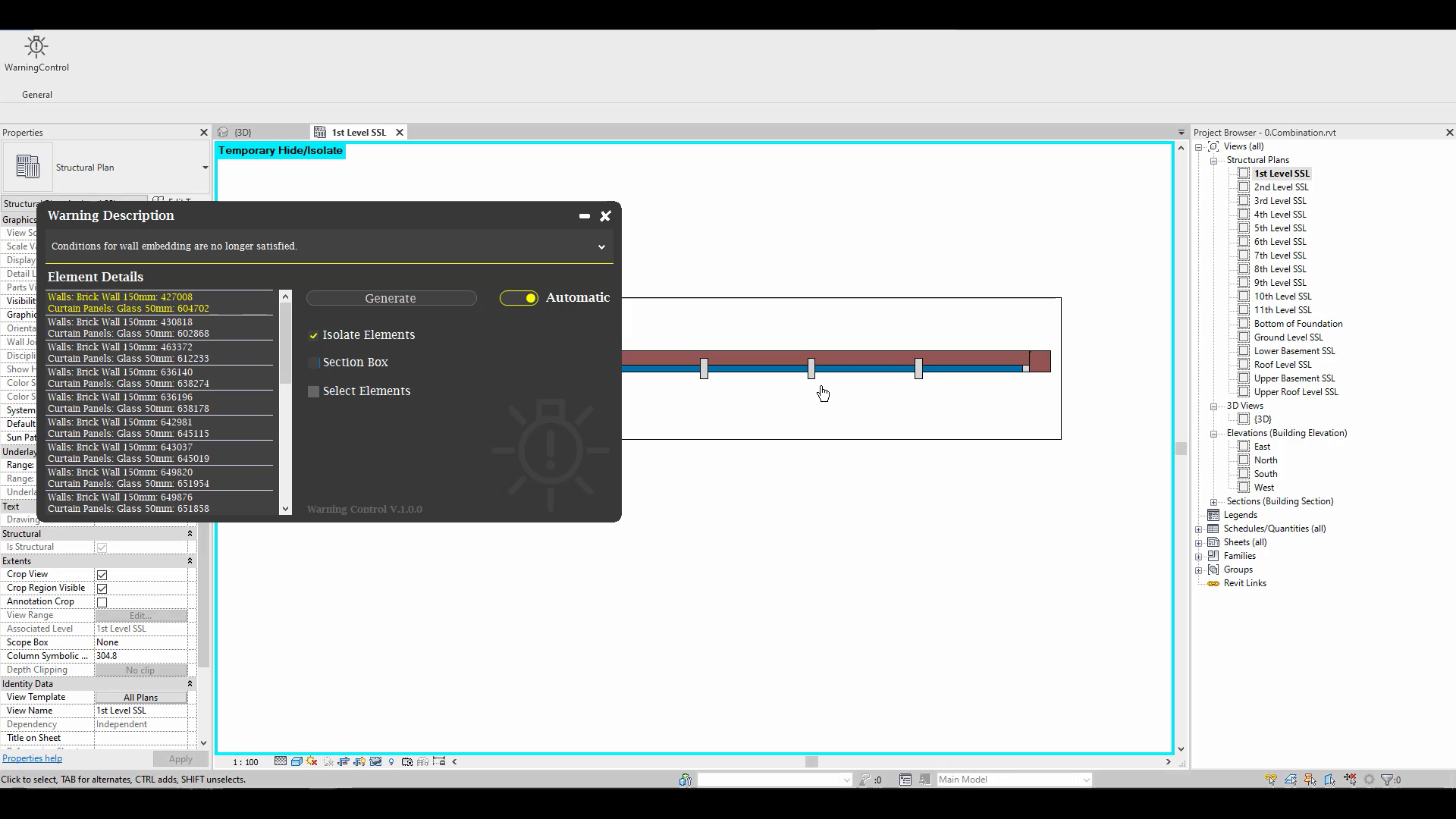The width and height of the screenshot is (1456, 819).
Task: Expand the Sections (Building Section) node
Action: point(1214,501)
